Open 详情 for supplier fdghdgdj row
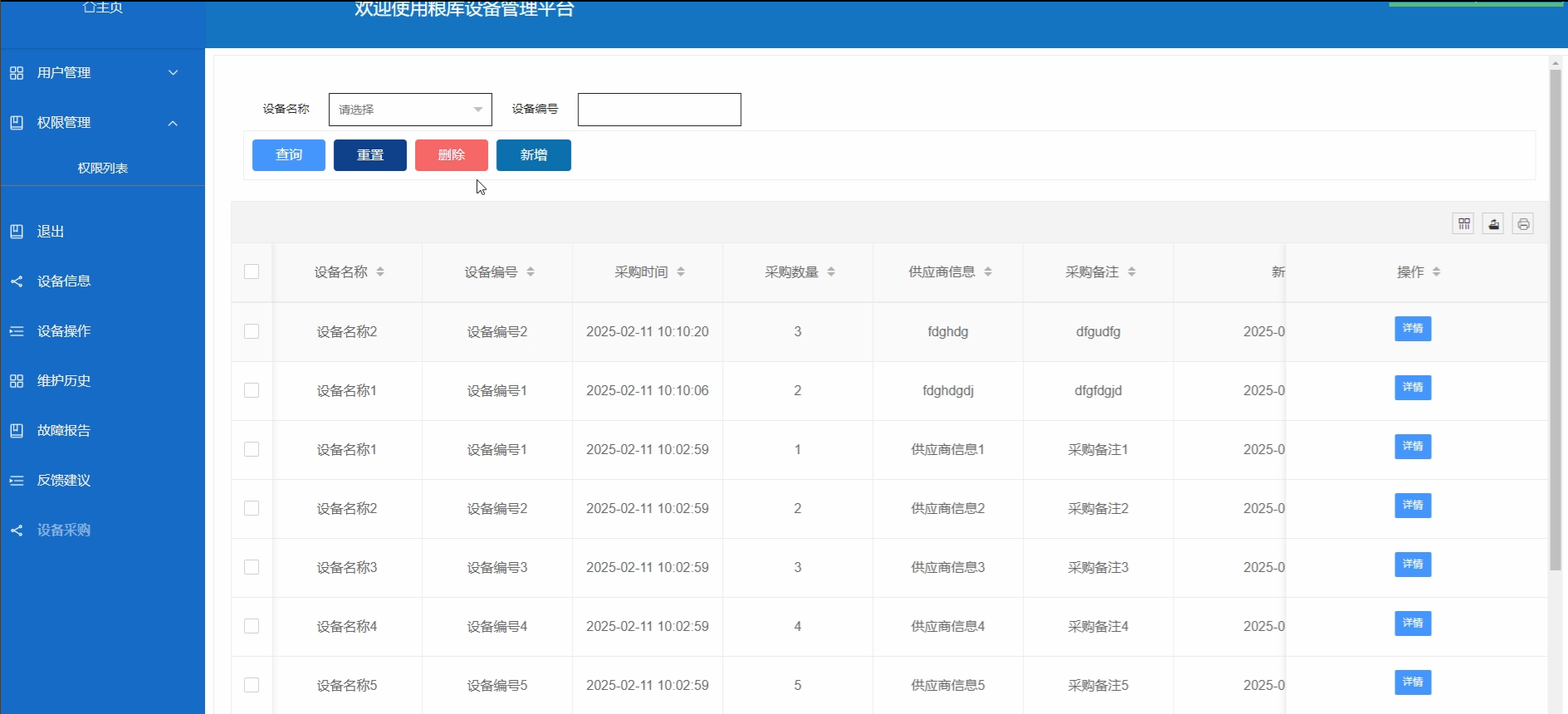Viewport: 1568px width, 714px height. [x=1413, y=388]
